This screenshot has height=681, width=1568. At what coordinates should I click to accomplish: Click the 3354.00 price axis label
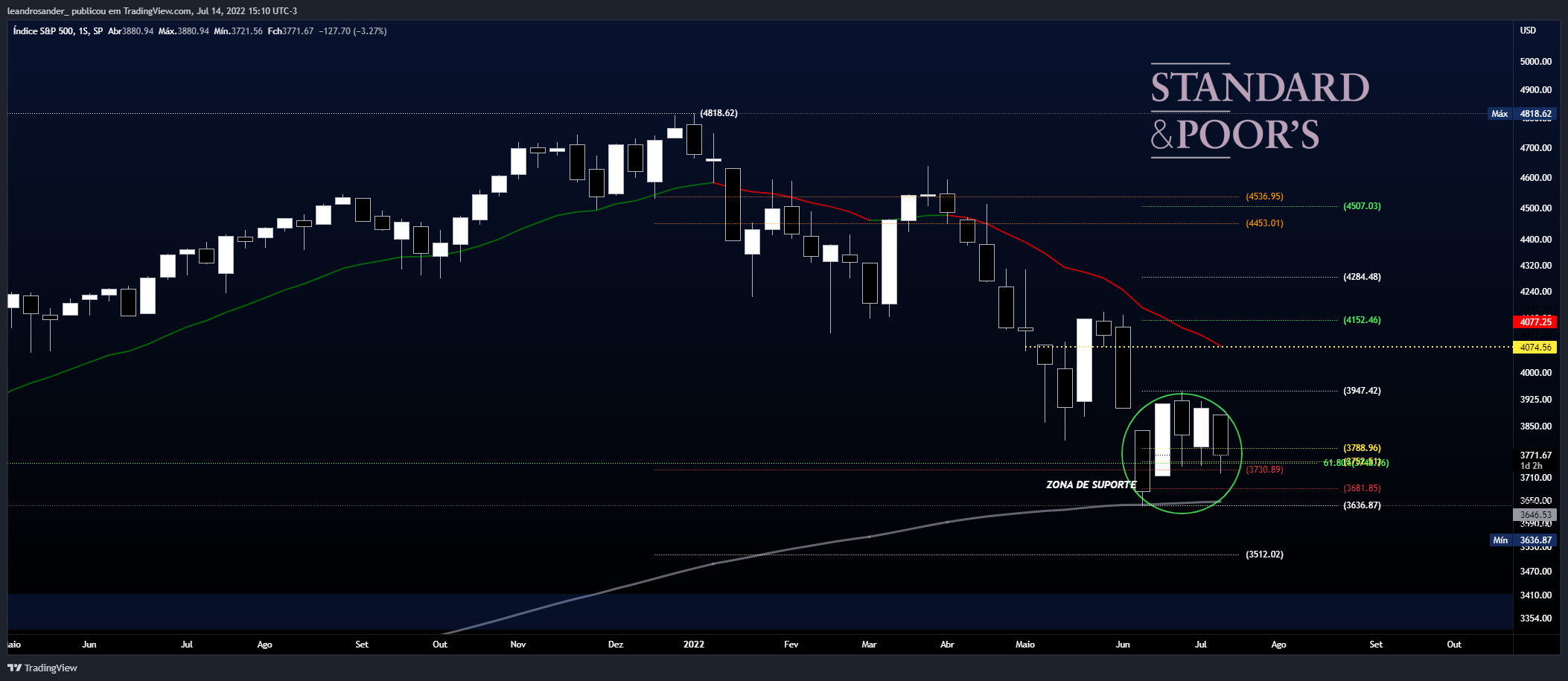[1535, 618]
